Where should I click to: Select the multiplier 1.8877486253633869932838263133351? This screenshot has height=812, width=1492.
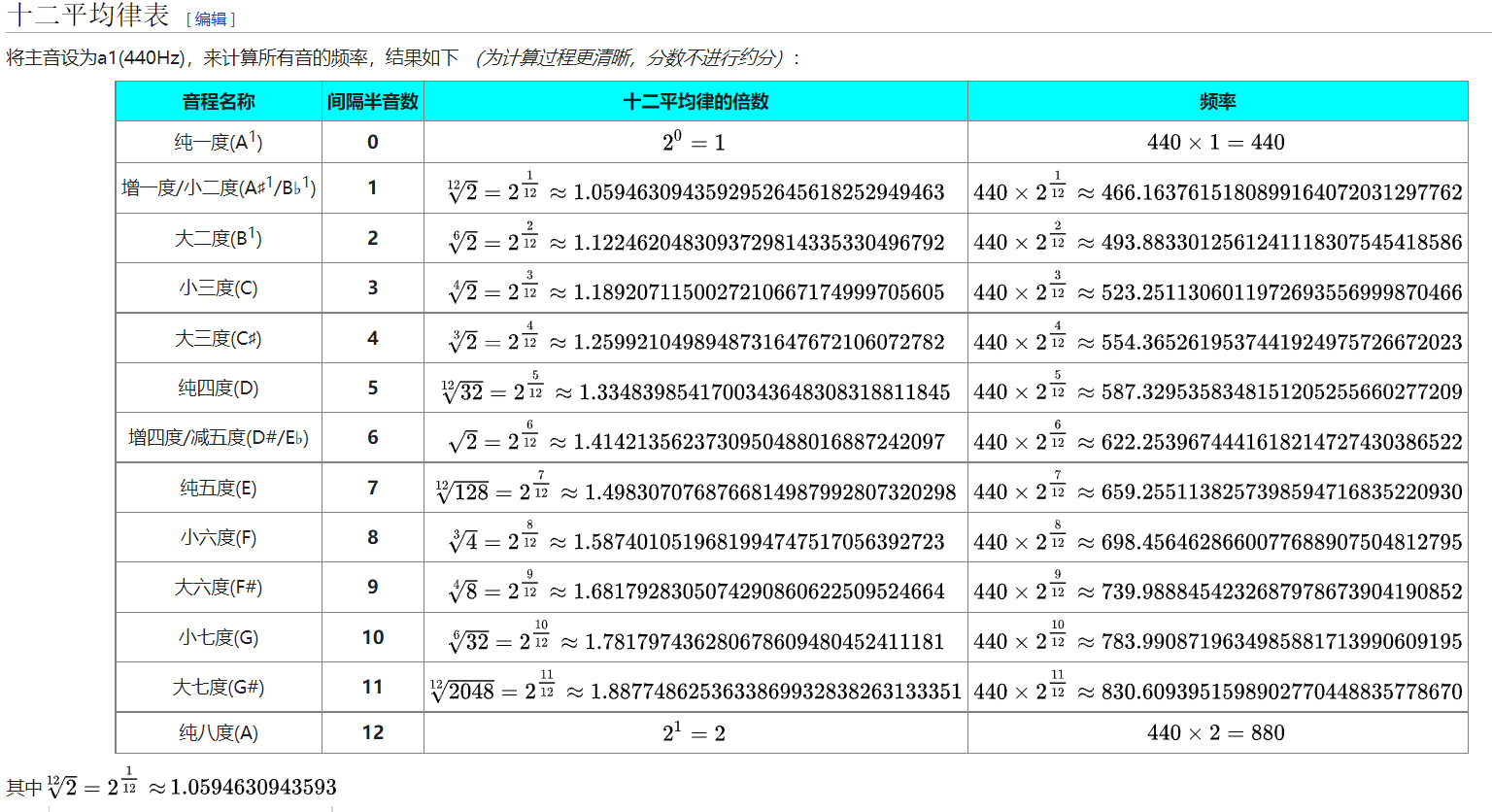[x=776, y=691]
